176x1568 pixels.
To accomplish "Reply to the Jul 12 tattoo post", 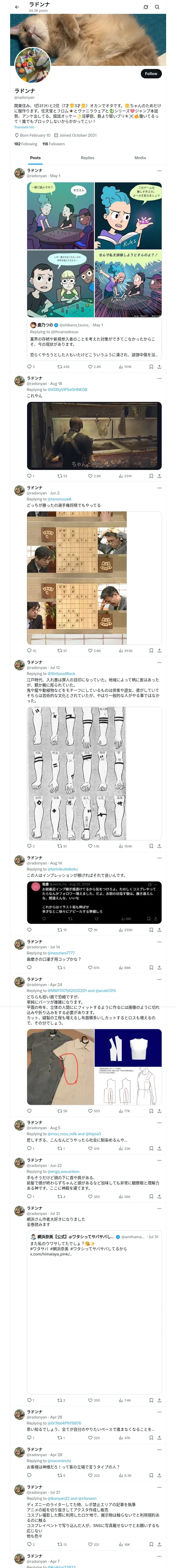I will pyautogui.click(x=29, y=846).
